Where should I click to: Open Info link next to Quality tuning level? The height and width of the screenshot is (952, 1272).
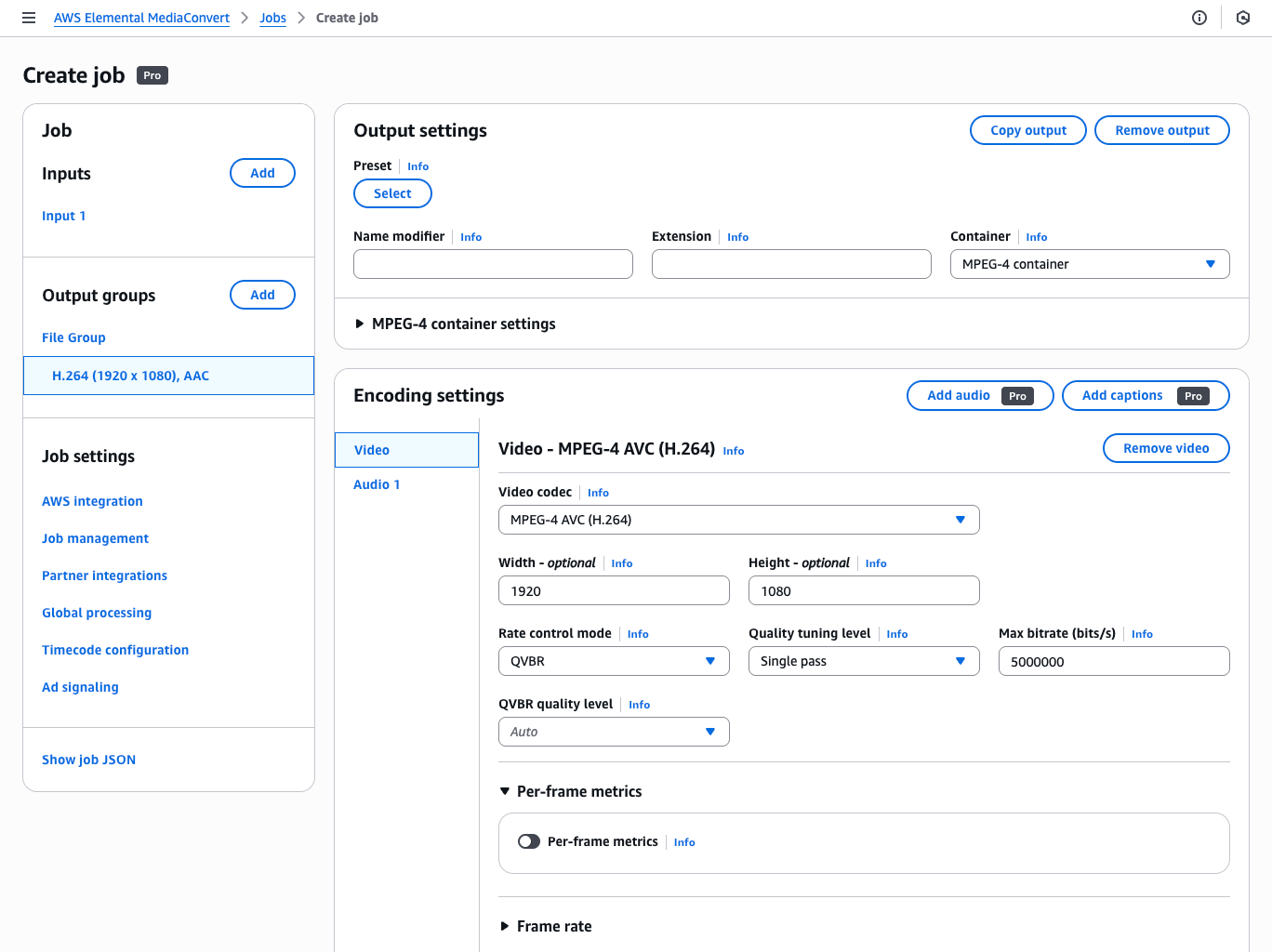896,634
